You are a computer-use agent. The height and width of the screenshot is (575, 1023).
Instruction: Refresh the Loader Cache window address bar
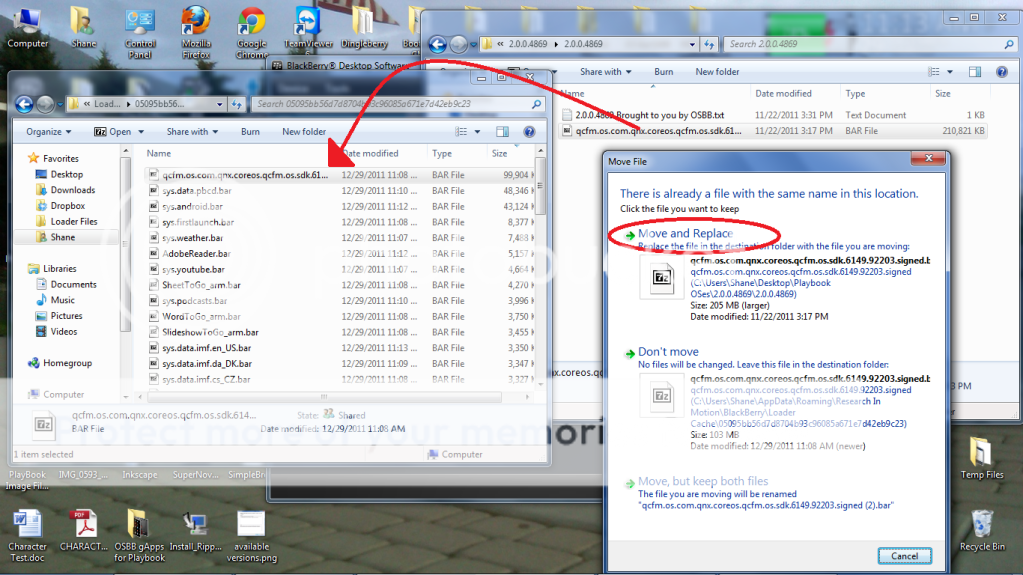(237, 104)
